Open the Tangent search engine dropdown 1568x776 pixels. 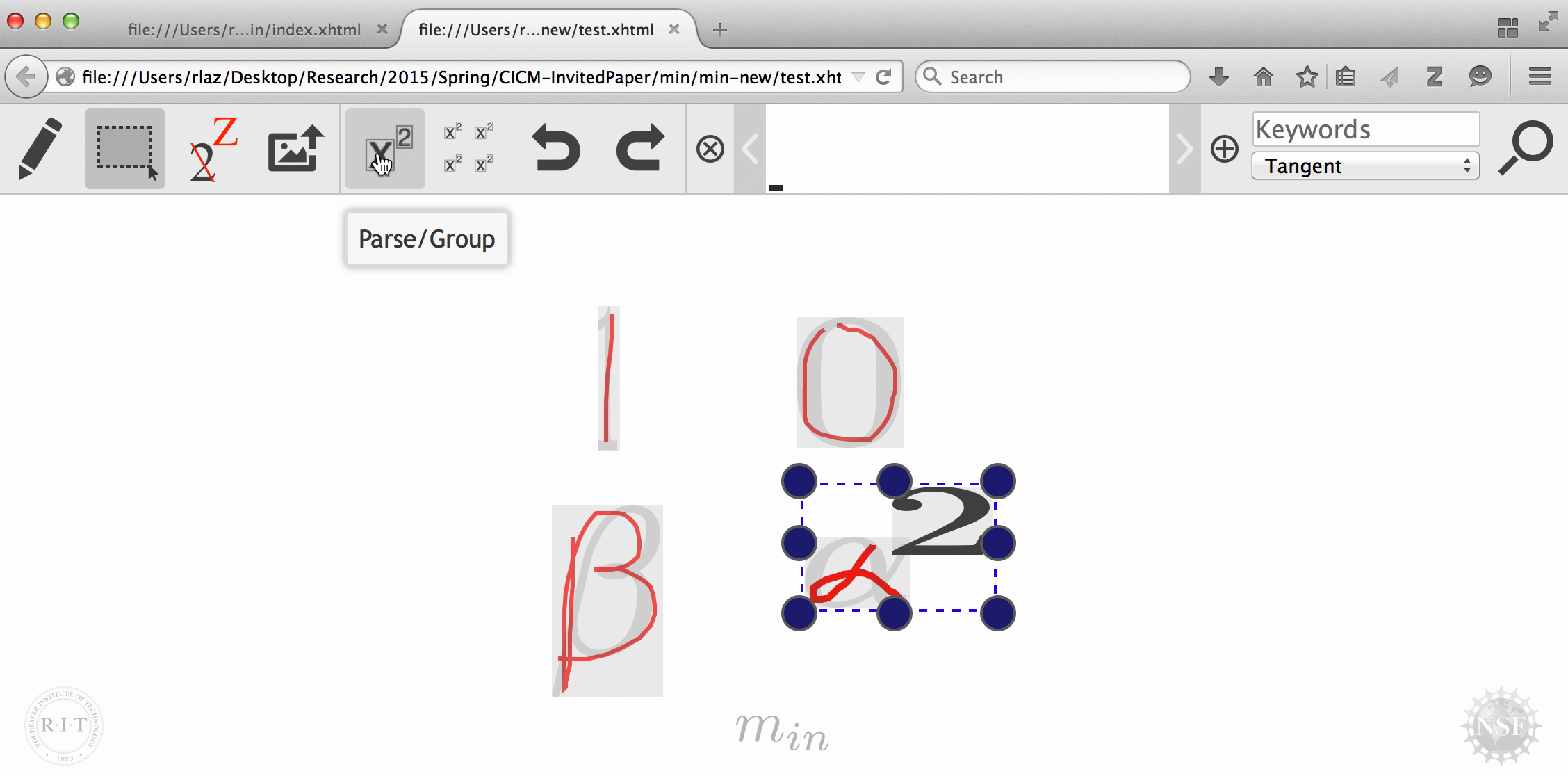click(x=1365, y=166)
